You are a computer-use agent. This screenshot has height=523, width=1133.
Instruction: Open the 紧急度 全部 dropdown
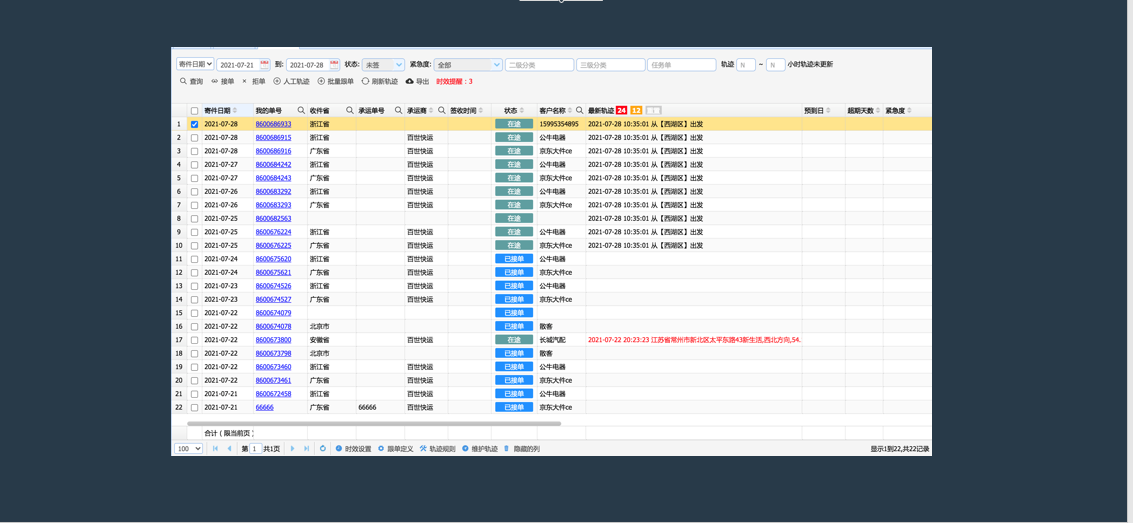[468, 64]
